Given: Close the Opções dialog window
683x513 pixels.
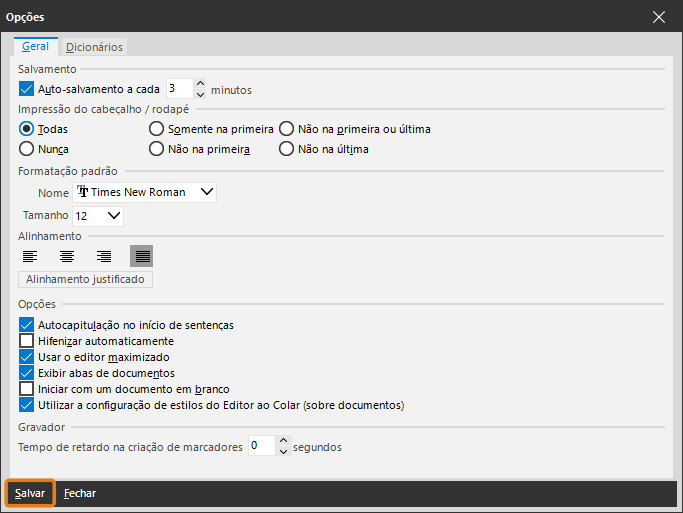Looking at the screenshot, I should coord(659,17).
